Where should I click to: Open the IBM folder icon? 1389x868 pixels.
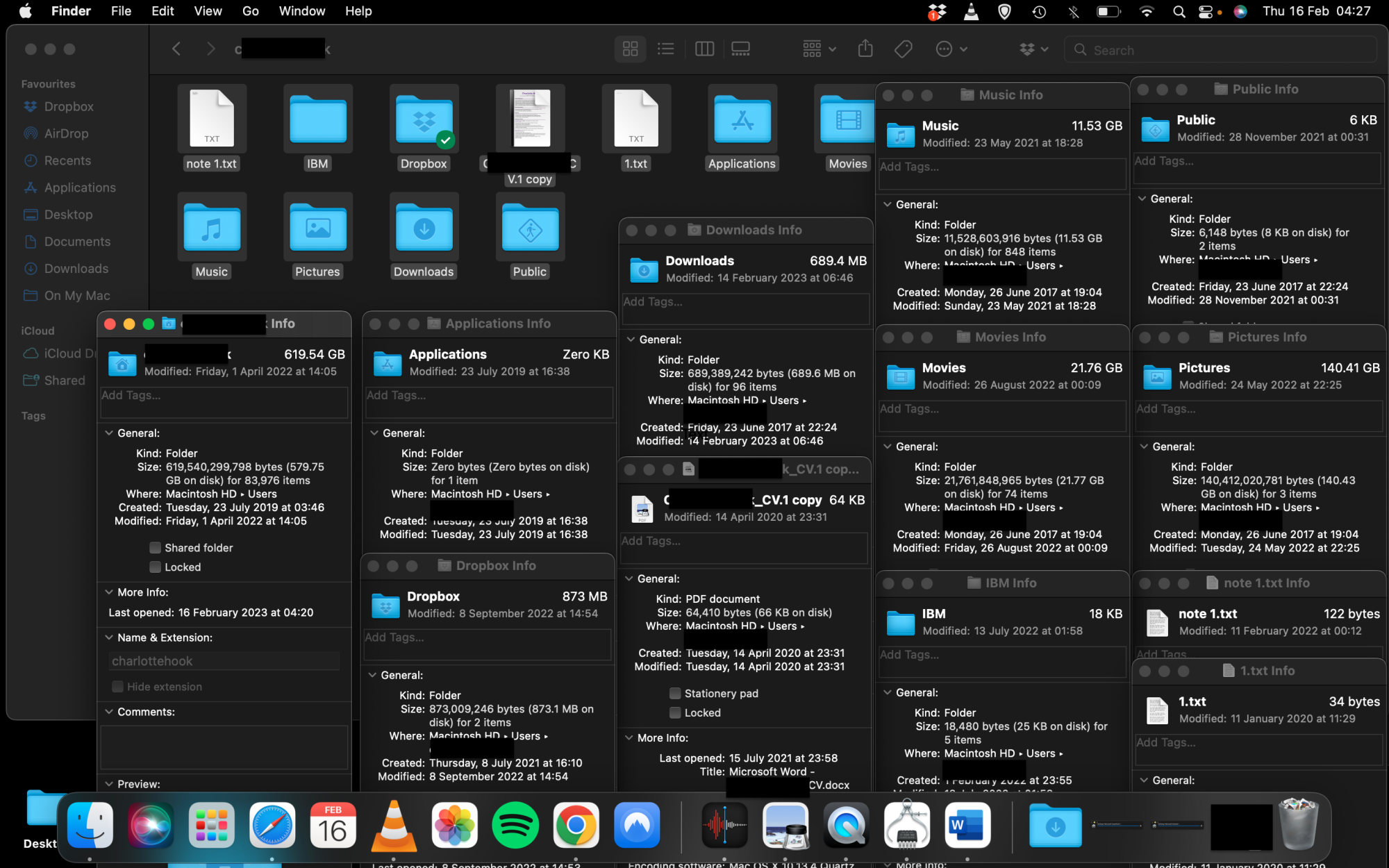[317, 119]
